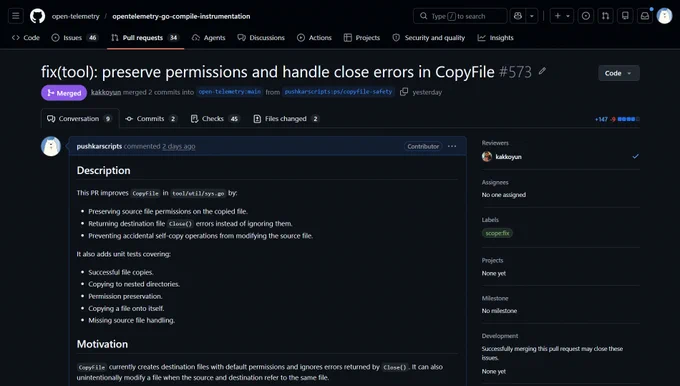Open the repositories icon in header
This screenshot has width=680, height=386.
625,16
